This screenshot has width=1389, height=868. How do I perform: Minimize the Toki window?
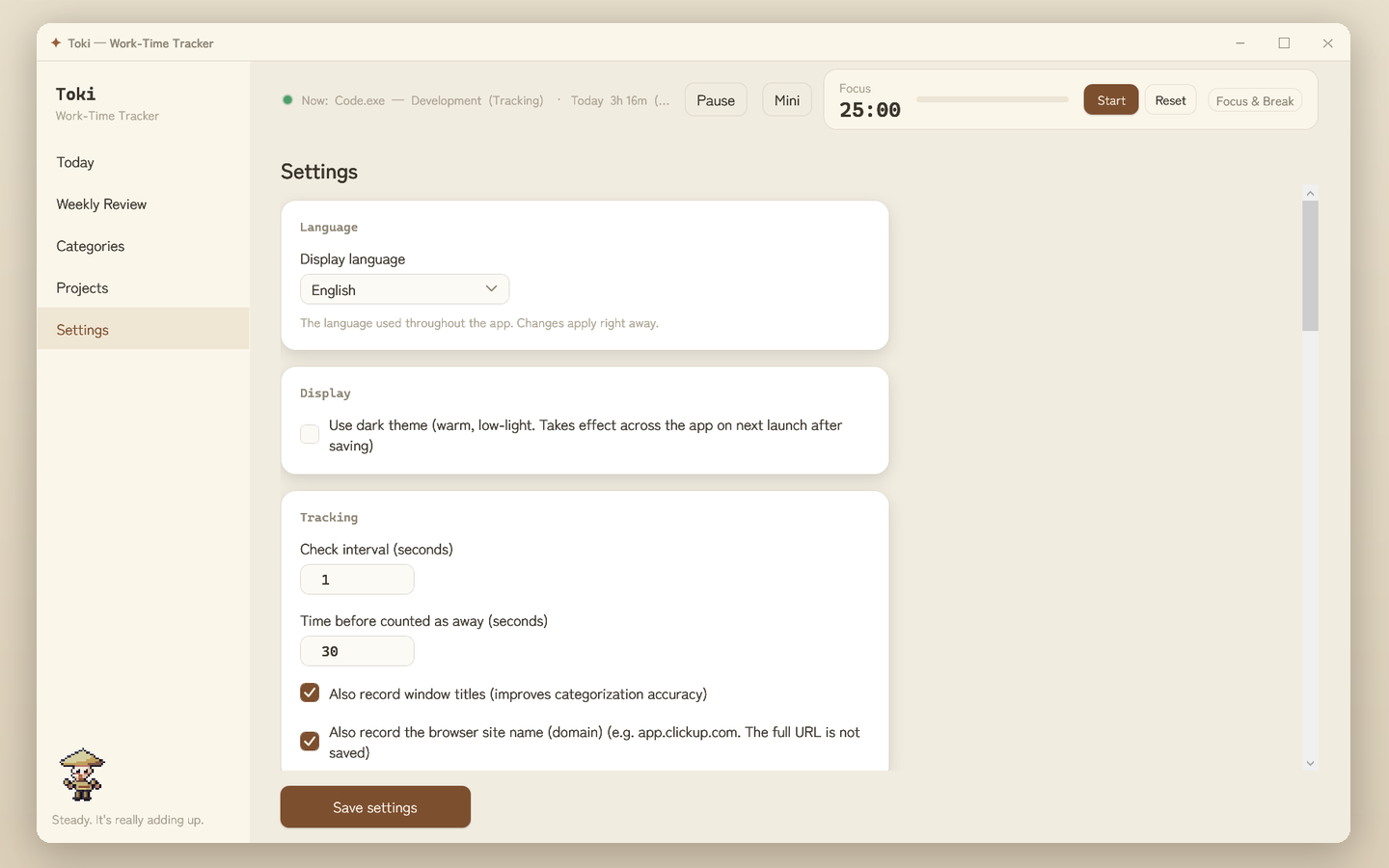click(x=1240, y=43)
